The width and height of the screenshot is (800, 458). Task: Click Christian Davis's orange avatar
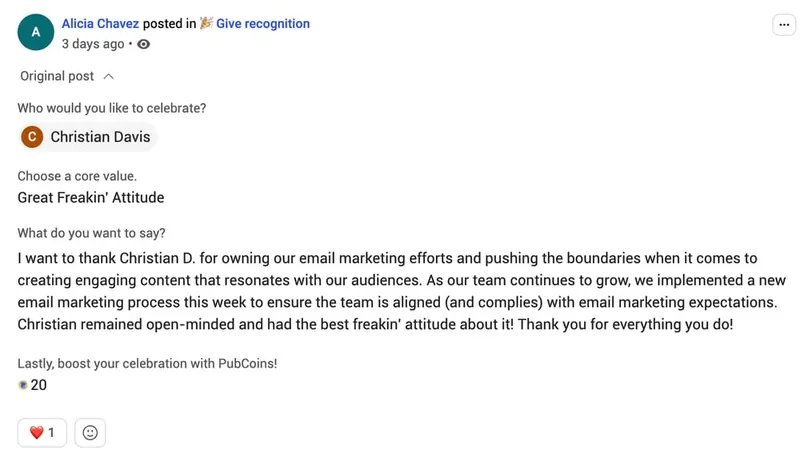pyautogui.click(x=32, y=137)
